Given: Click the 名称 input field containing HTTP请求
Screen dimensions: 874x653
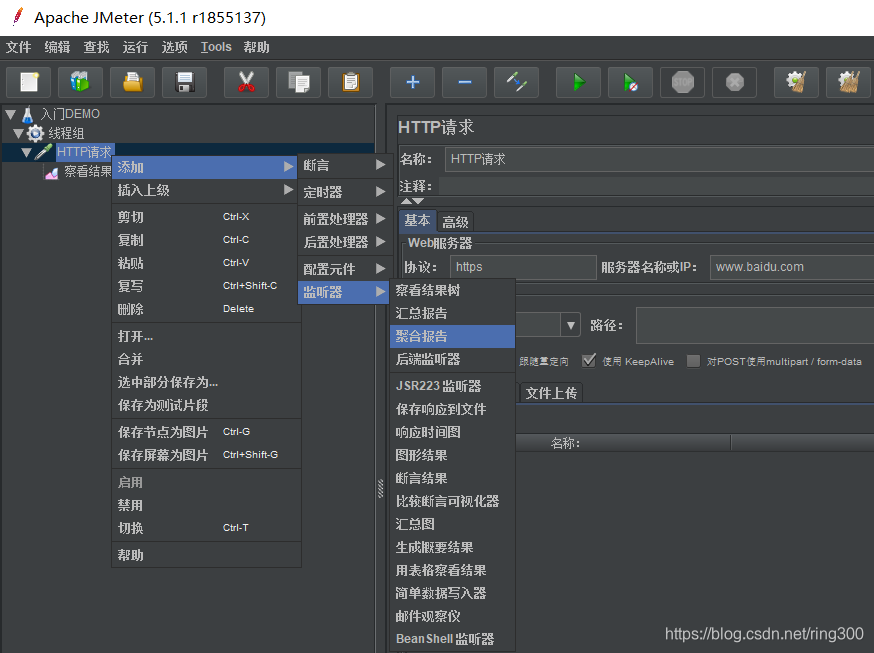Looking at the screenshot, I should (x=659, y=159).
